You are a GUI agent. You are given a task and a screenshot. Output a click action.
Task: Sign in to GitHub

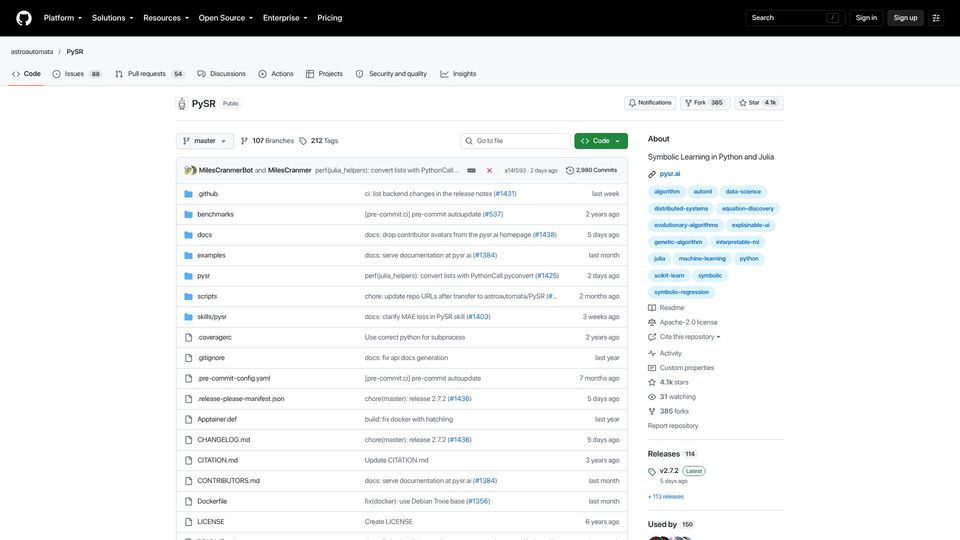pyautogui.click(x=866, y=18)
